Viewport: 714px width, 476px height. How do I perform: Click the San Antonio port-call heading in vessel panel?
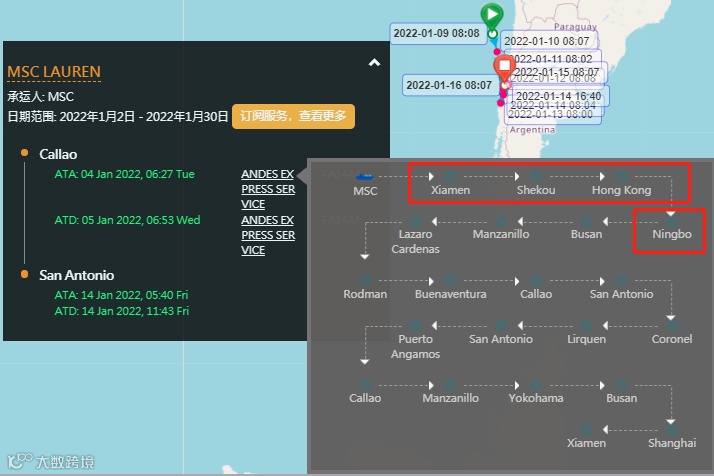(x=76, y=275)
